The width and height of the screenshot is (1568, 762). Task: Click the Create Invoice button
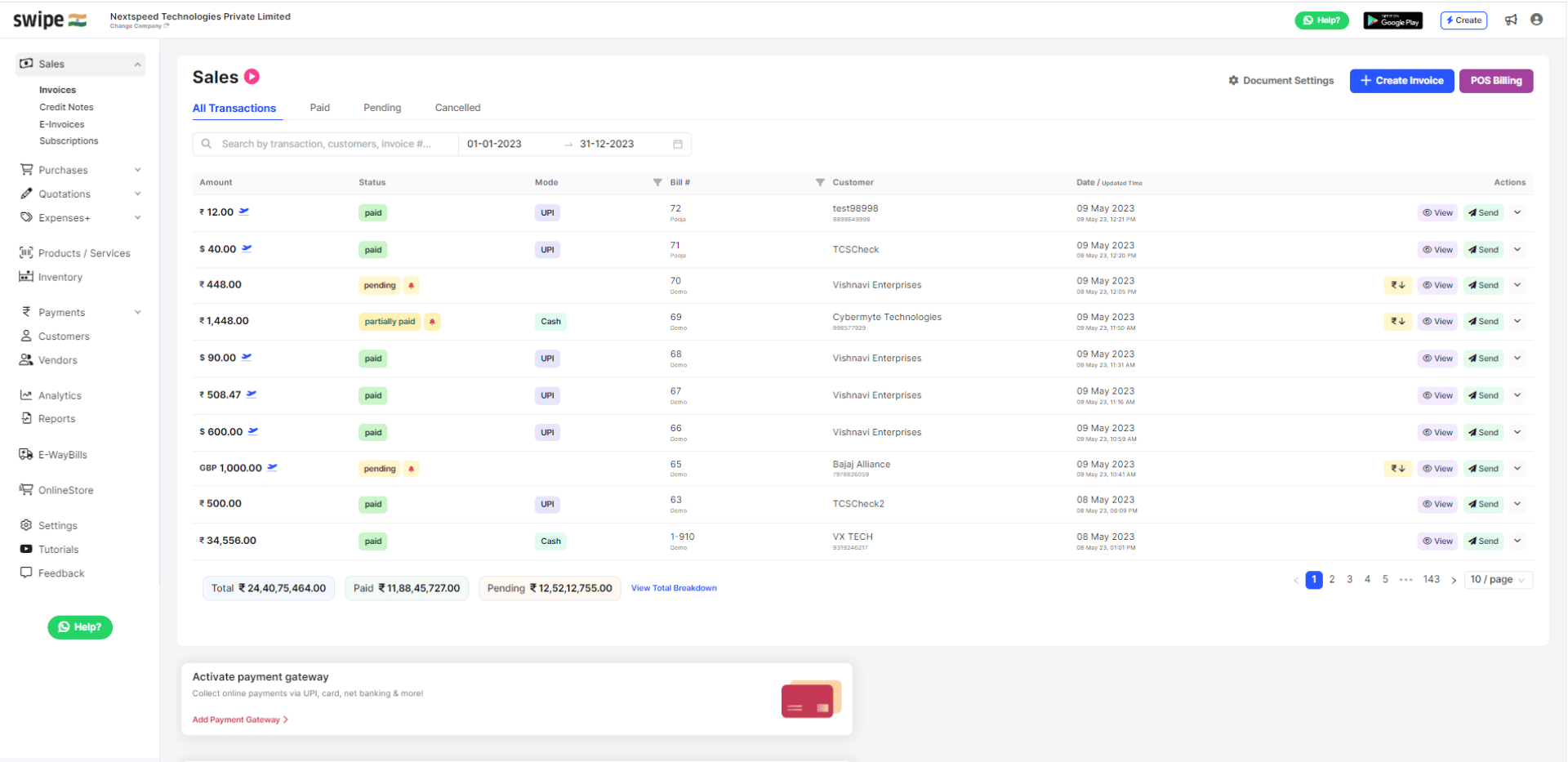coord(1401,81)
